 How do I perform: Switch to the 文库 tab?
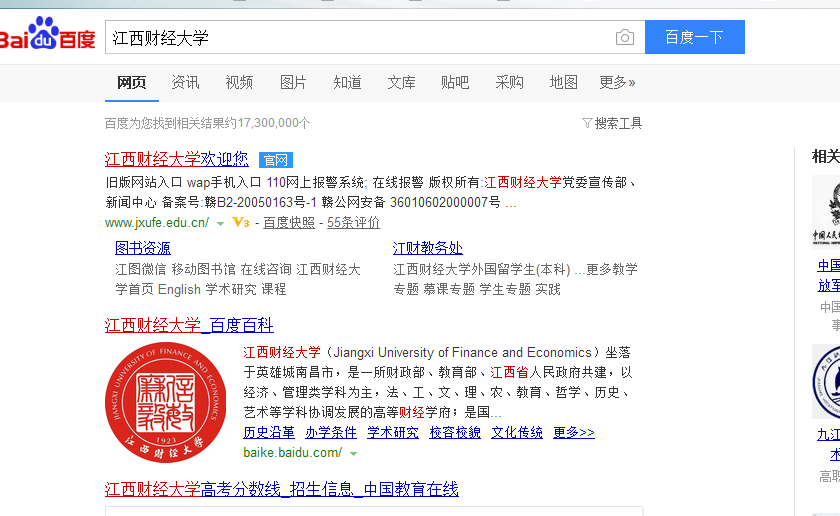(x=402, y=83)
